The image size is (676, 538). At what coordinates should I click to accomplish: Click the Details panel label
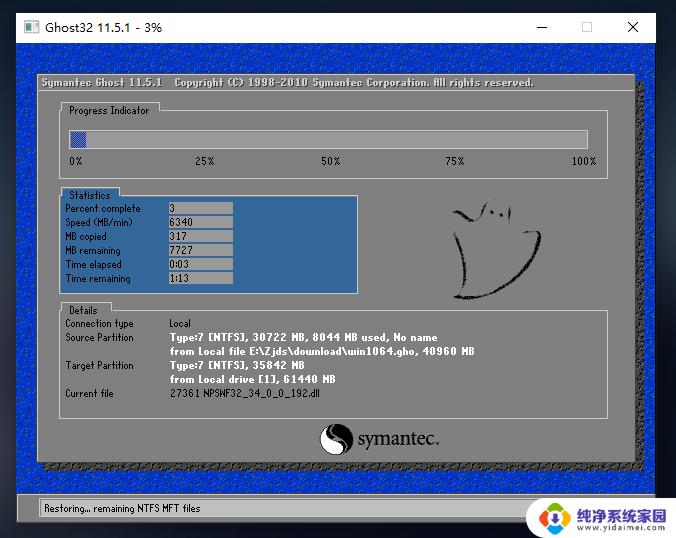tap(83, 310)
